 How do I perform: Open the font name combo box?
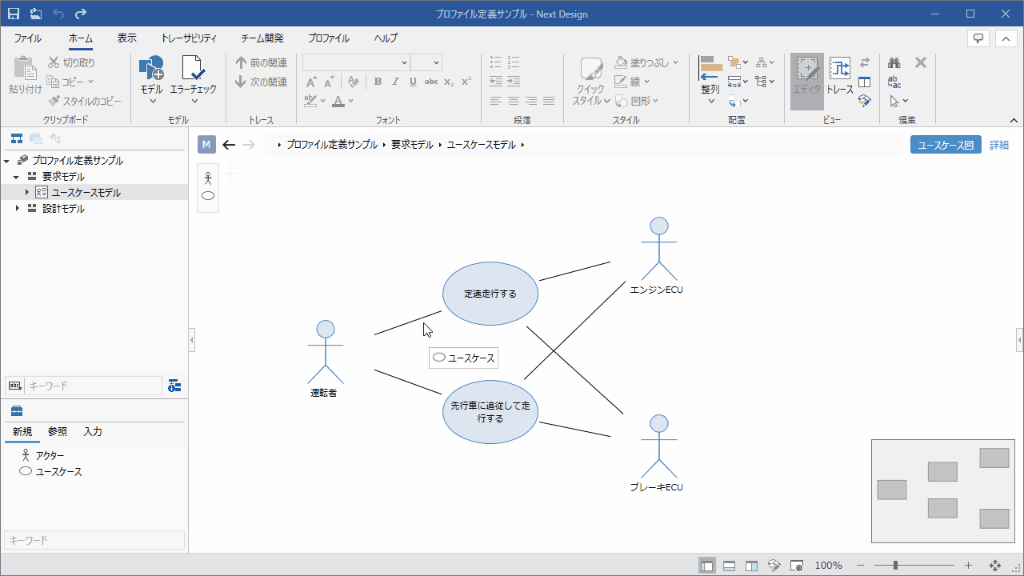click(x=356, y=63)
